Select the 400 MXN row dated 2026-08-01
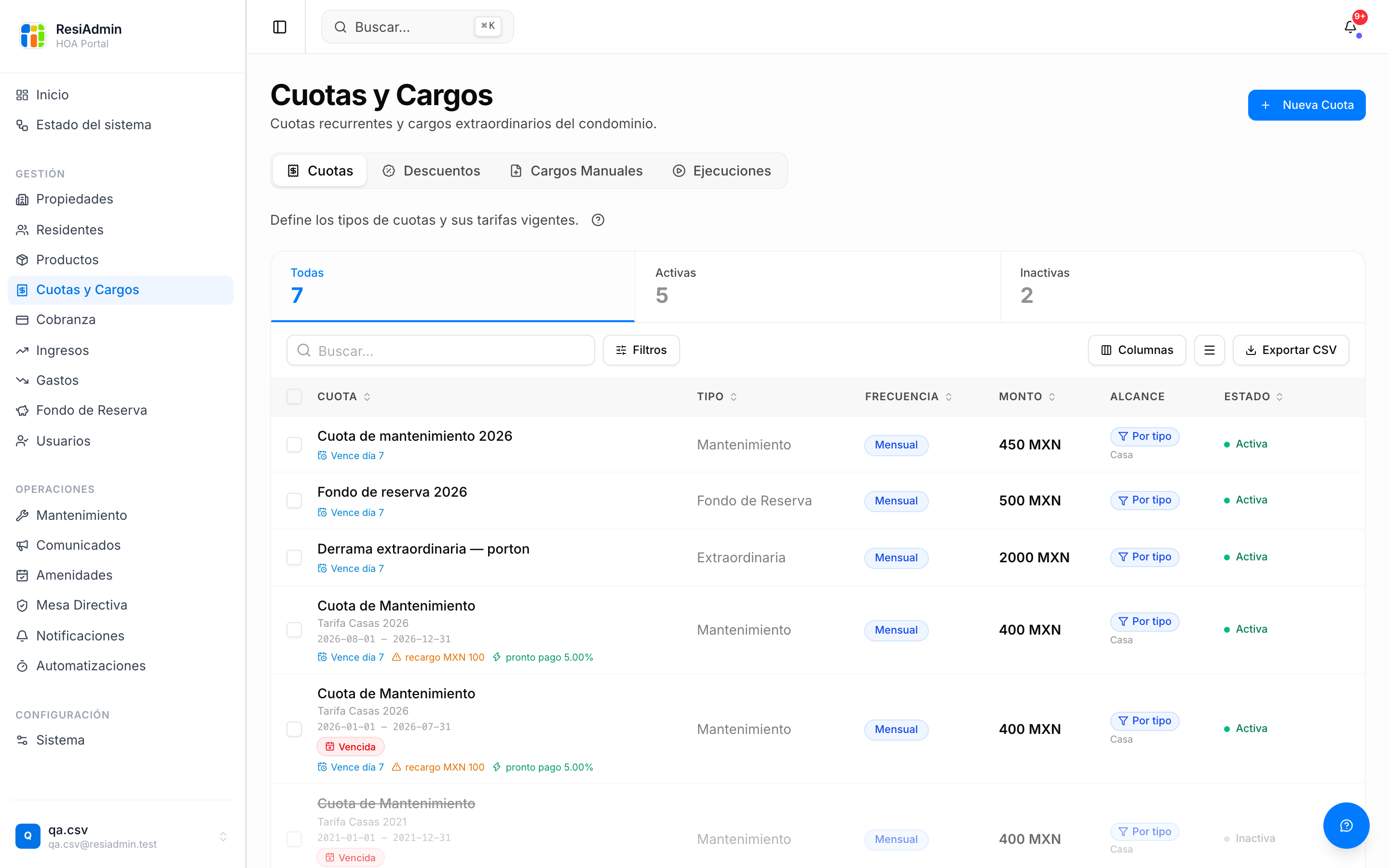This screenshot has width=1389, height=868. pyautogui.click(x=294, y=629)
